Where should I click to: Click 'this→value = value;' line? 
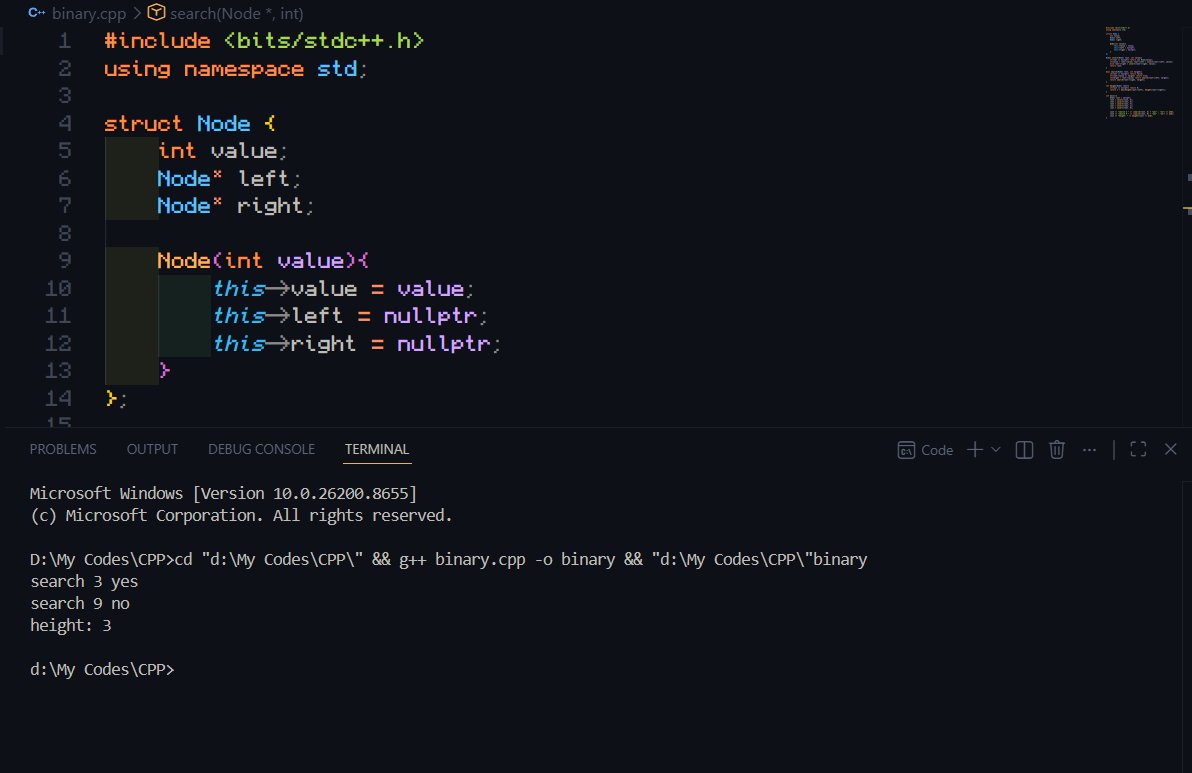point(344,289)
